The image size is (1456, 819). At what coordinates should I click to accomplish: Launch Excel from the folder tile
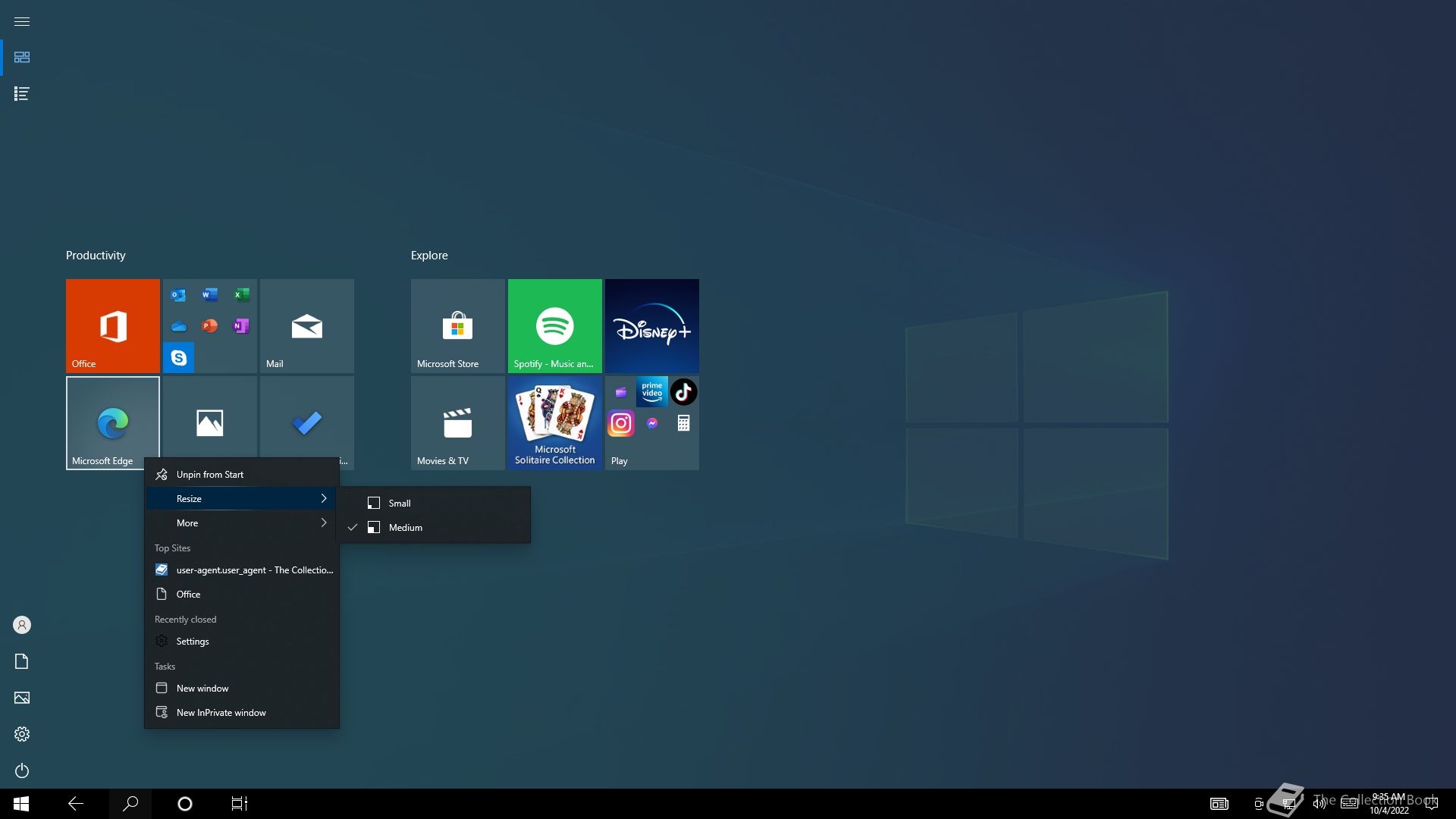click(241, 295)
